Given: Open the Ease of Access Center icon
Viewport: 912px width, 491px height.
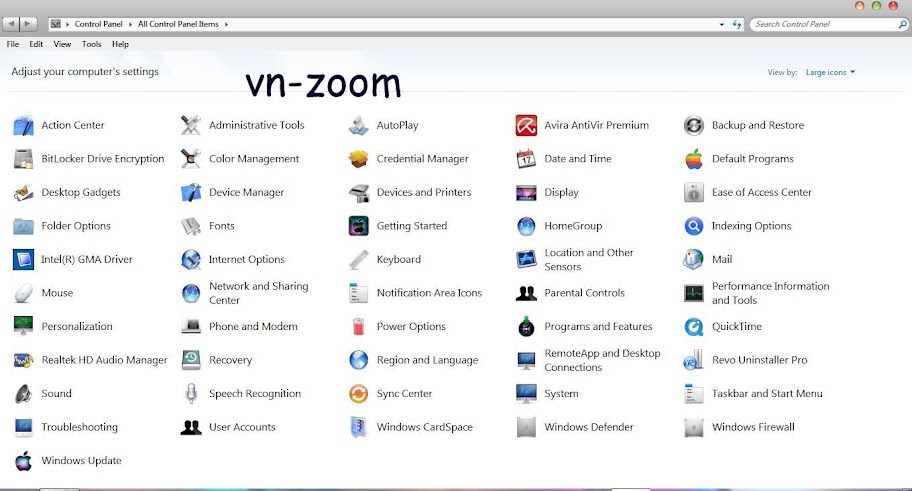Looking at the screenshot, I should (x=693, y=193).
